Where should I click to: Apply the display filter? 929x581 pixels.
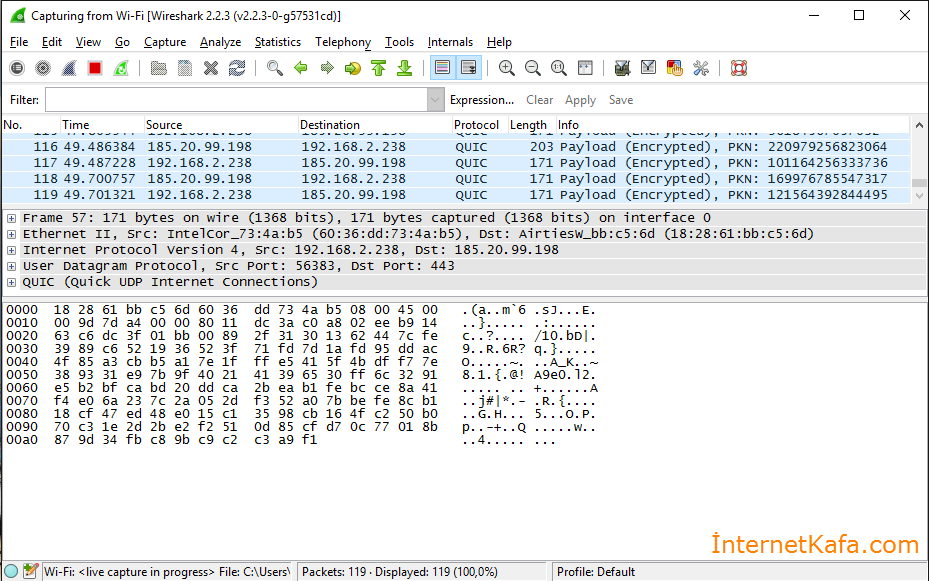pyautogui.click(x=580, y=100)
